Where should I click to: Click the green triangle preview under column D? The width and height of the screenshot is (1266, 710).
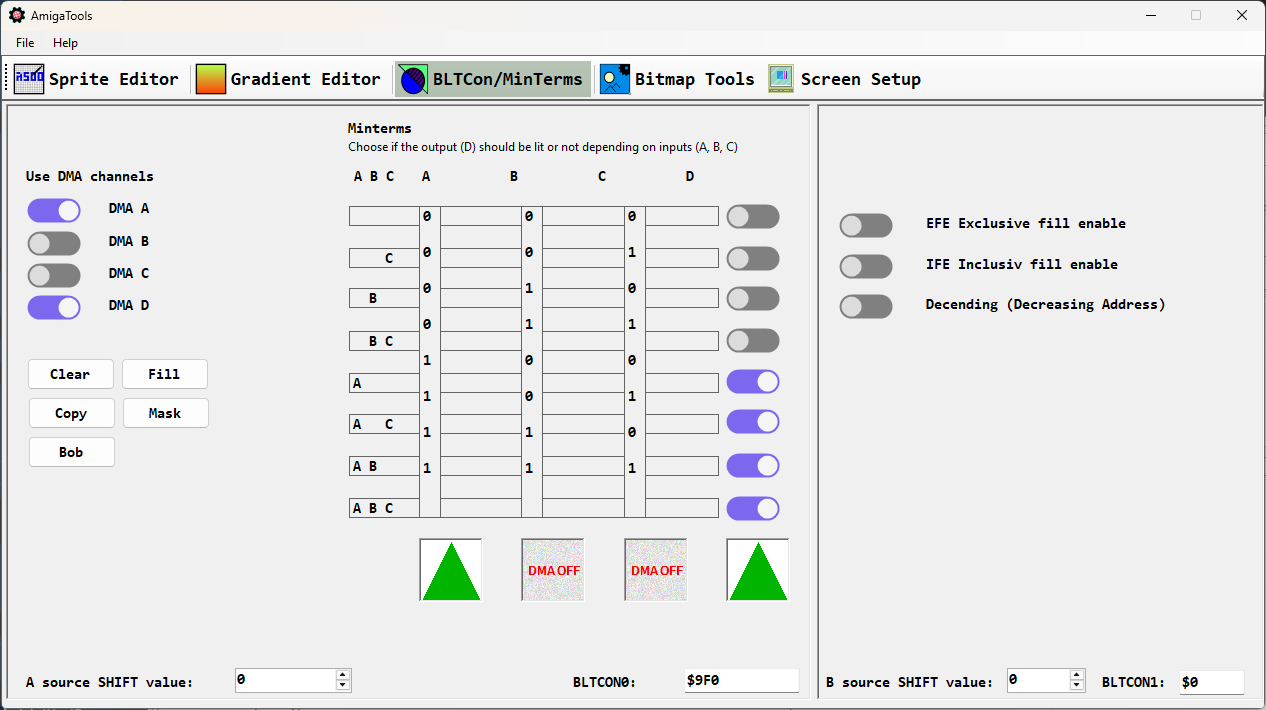[758, 570]
